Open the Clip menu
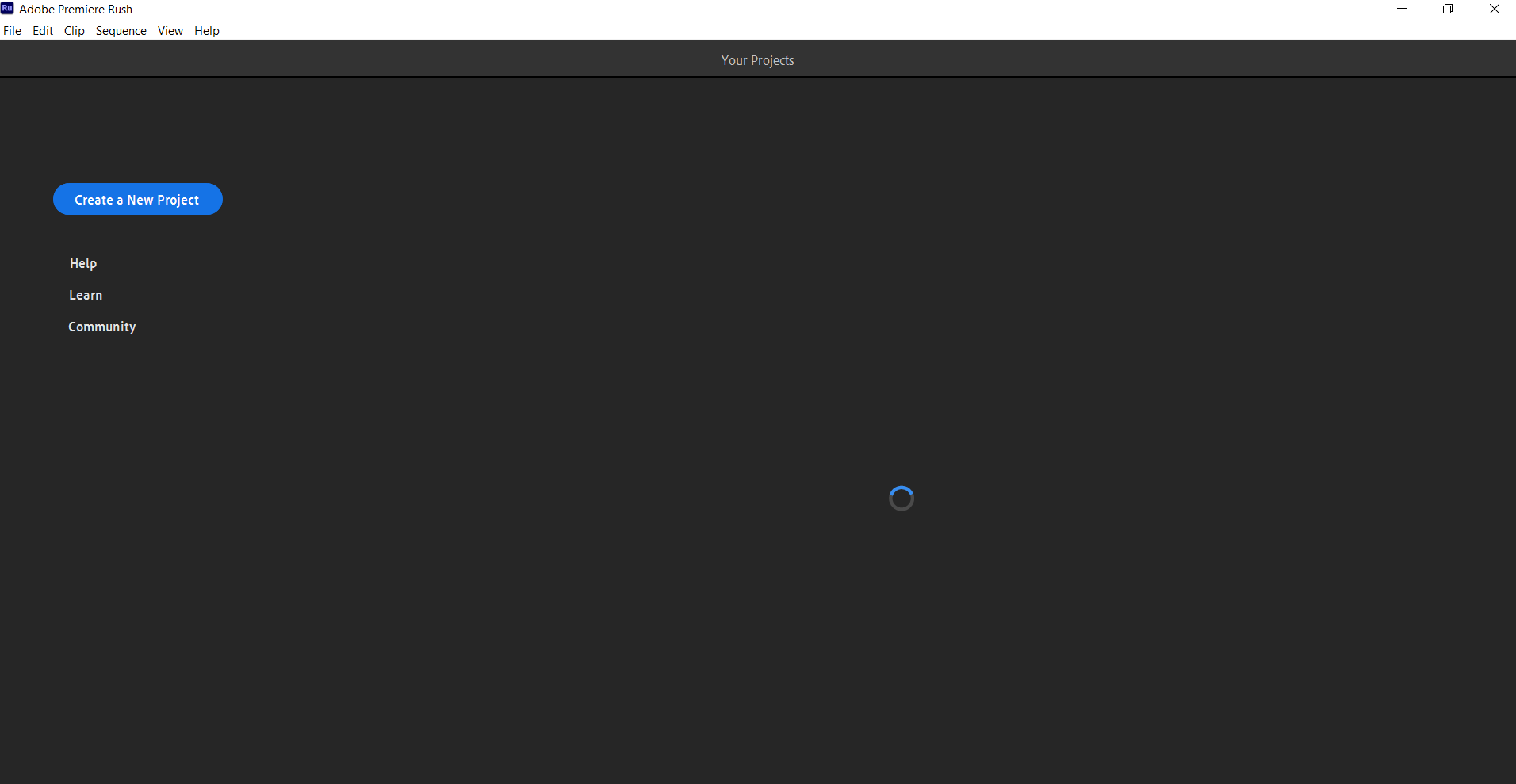 point(75,31)
